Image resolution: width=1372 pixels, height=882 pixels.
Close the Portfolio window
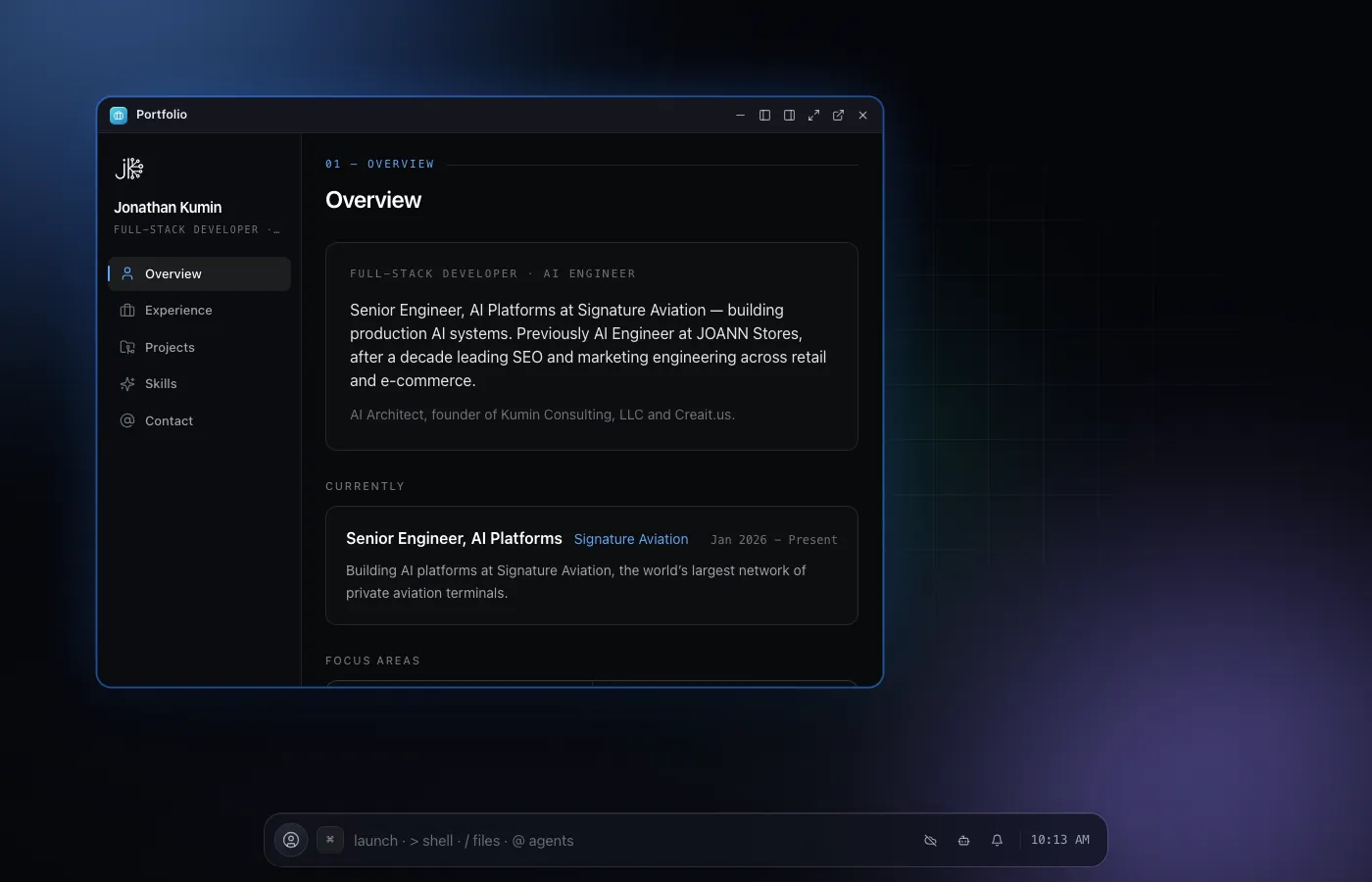862,115
